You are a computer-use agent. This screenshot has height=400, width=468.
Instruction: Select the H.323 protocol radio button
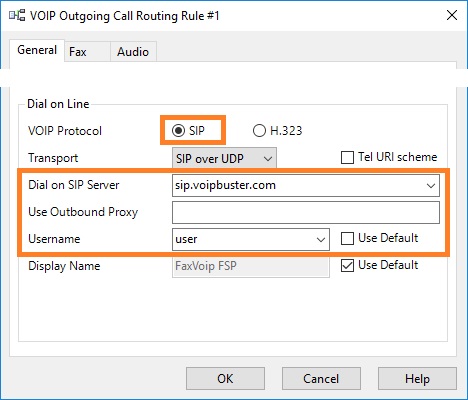259,130
